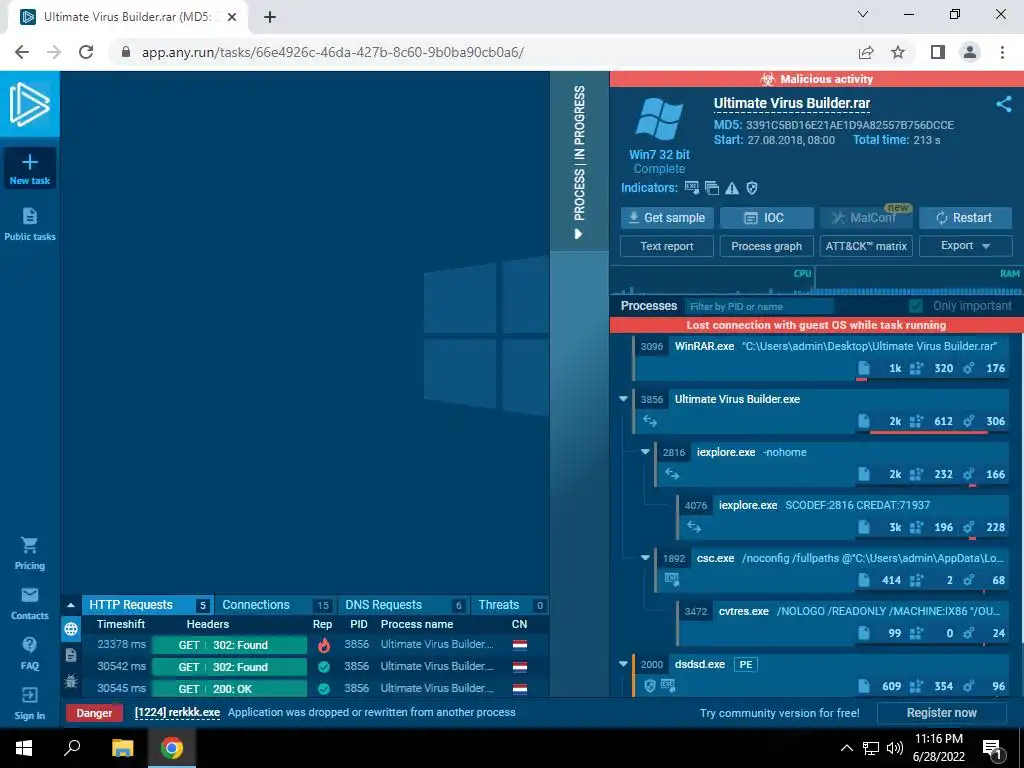Collapse the network requests panel arrow
Screen dimensions: 1024x768
(x=71, y=605)
